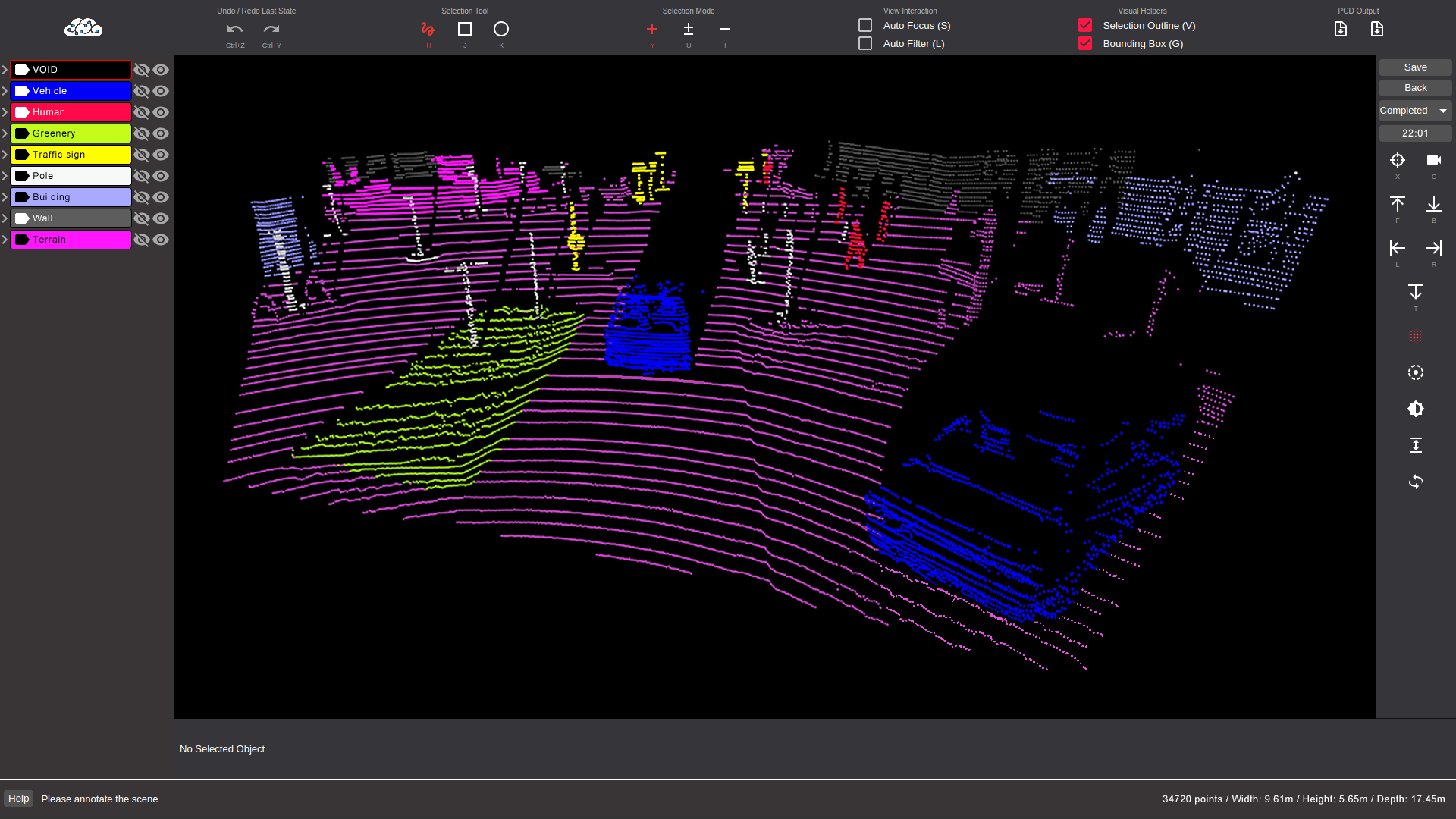Uncheck the Selection Outline checkbox
Screen dimensions: 1456x819
tap(1085, 25)
